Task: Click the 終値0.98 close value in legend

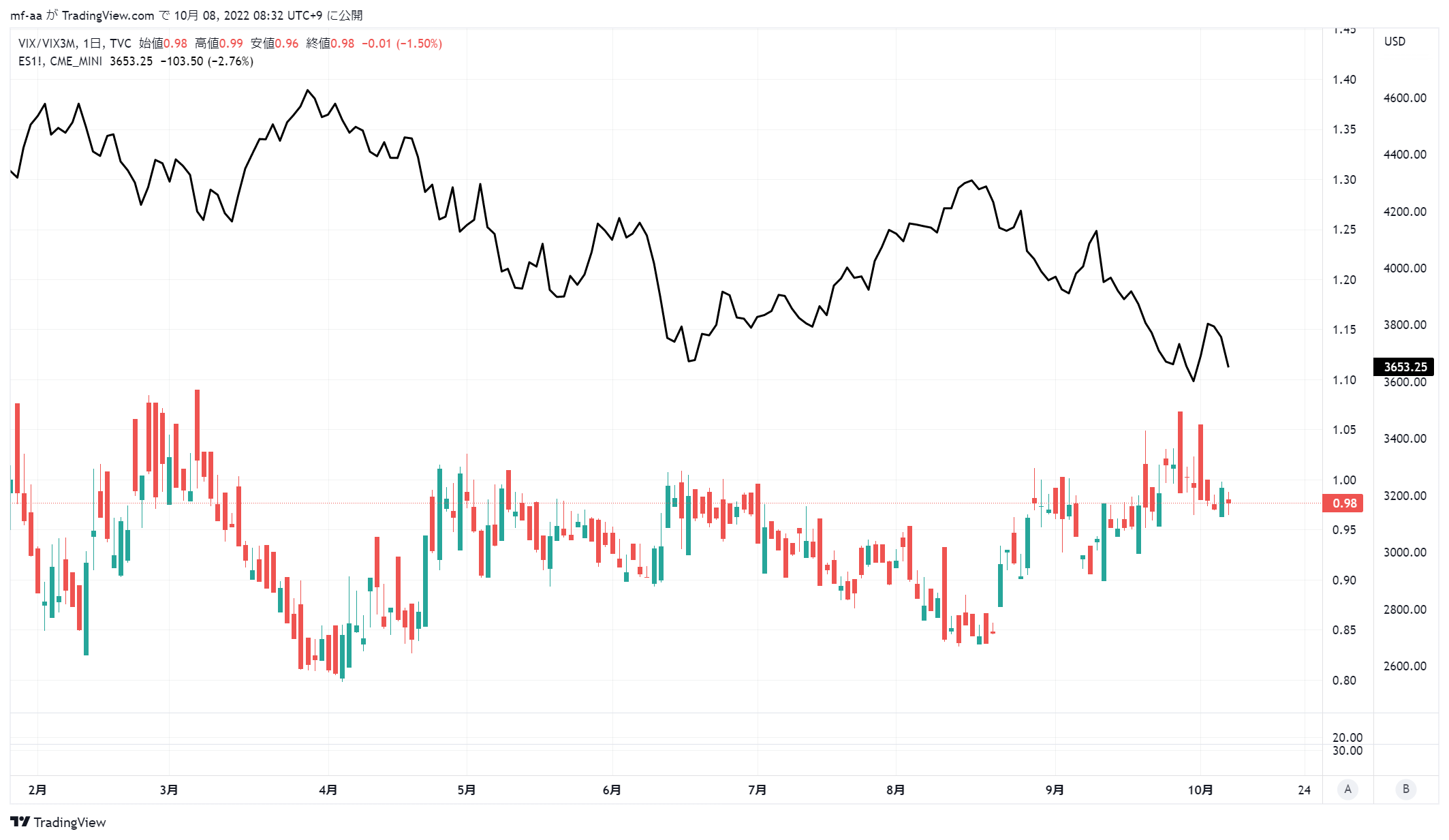Action: (x=330, y=44)
